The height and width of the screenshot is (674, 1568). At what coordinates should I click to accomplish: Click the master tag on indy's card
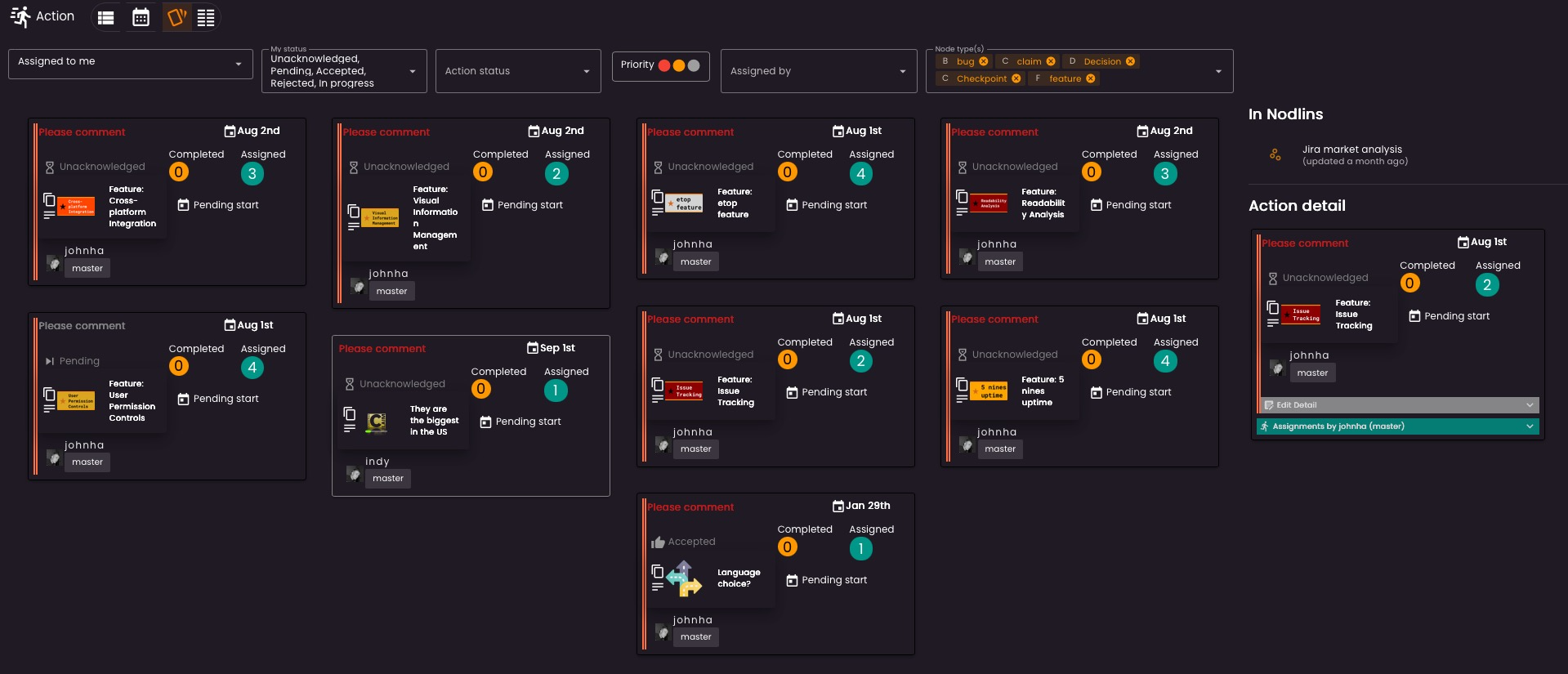388,479
